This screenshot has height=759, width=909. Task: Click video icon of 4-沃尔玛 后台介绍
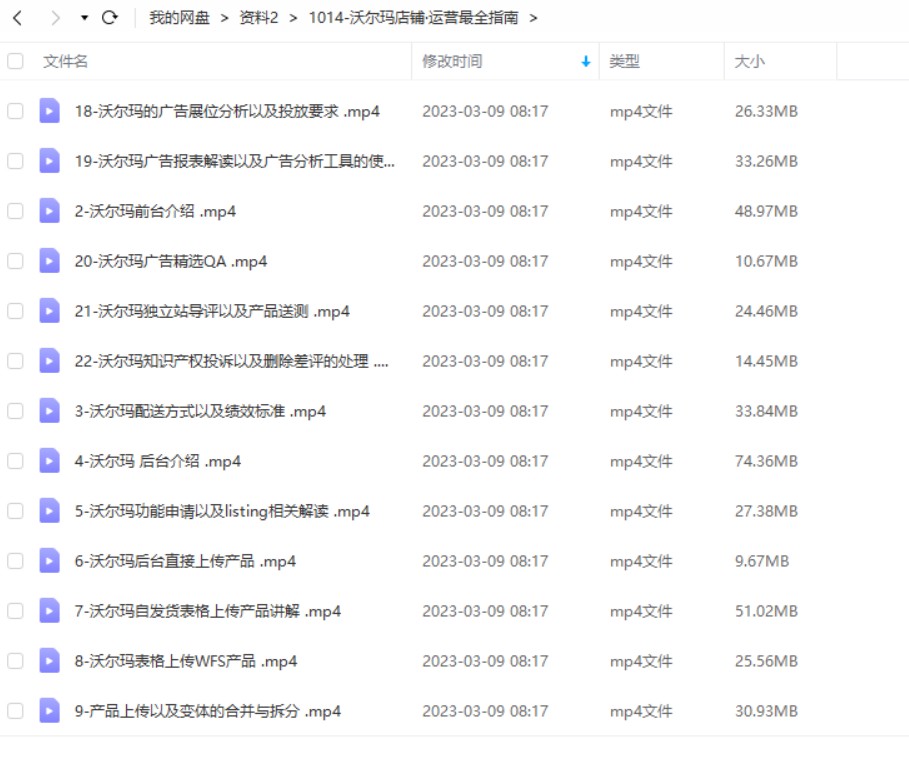[x=49, y=461]
